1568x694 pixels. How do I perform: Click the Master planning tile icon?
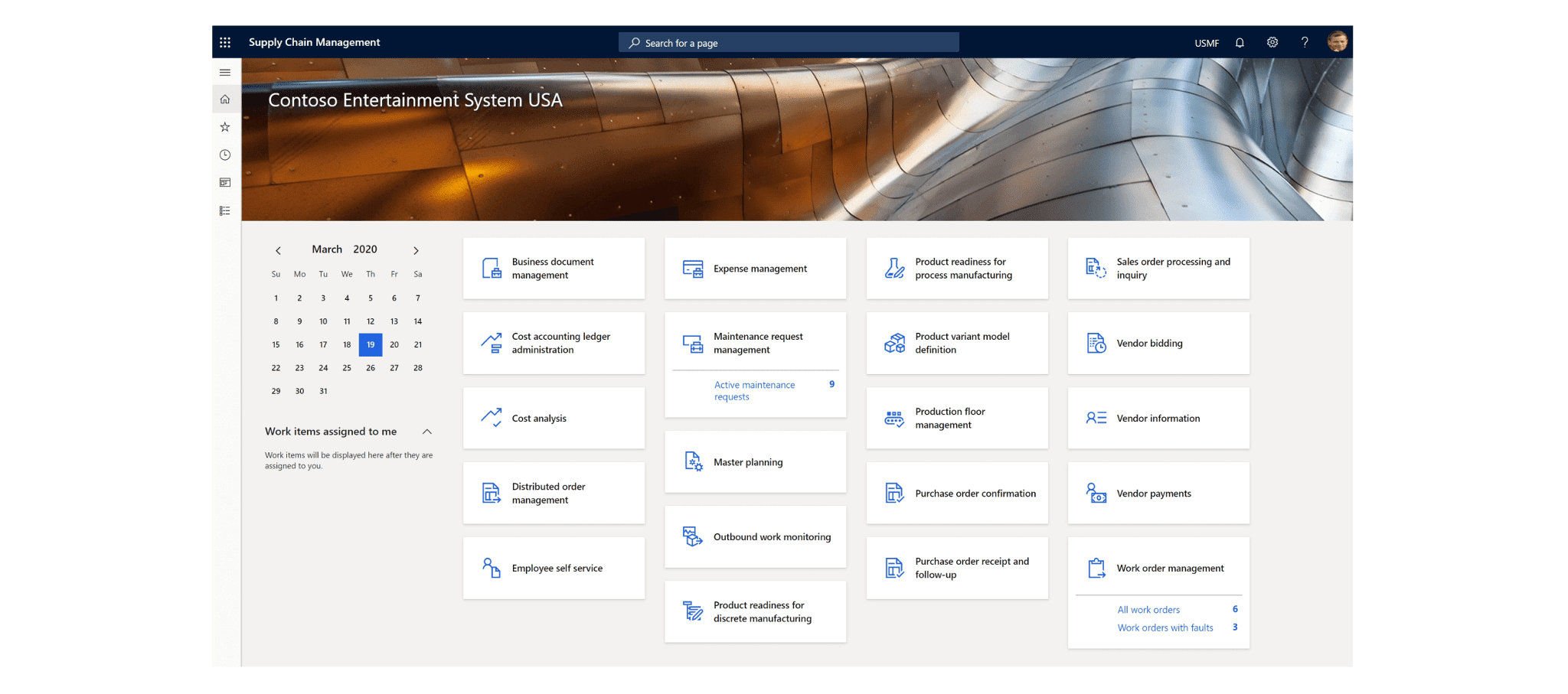coord(693,461)
